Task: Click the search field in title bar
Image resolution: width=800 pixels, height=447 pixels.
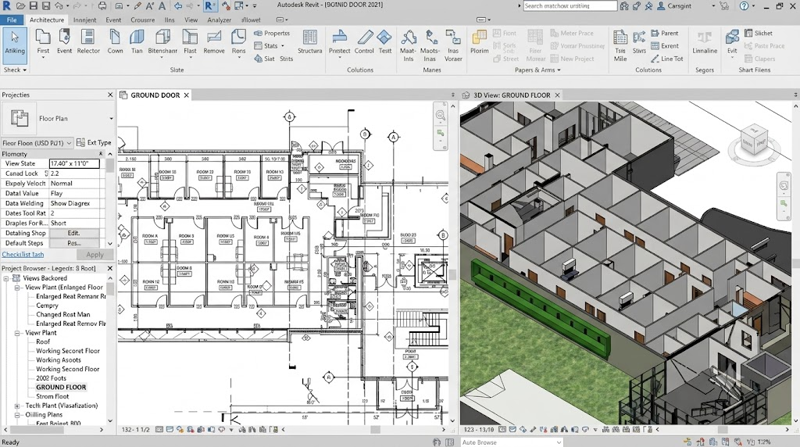Action: pyautogui.click(x=570, y=6)
